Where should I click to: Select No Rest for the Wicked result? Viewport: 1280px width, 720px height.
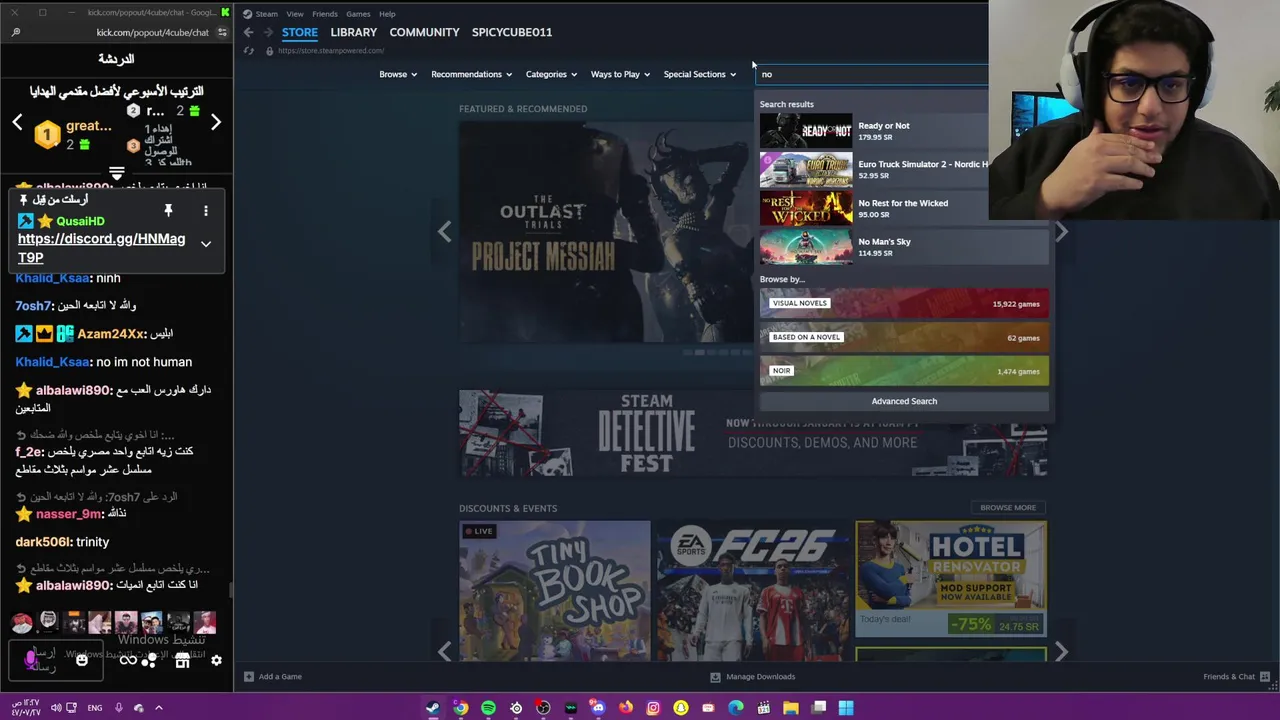(904, 208)
